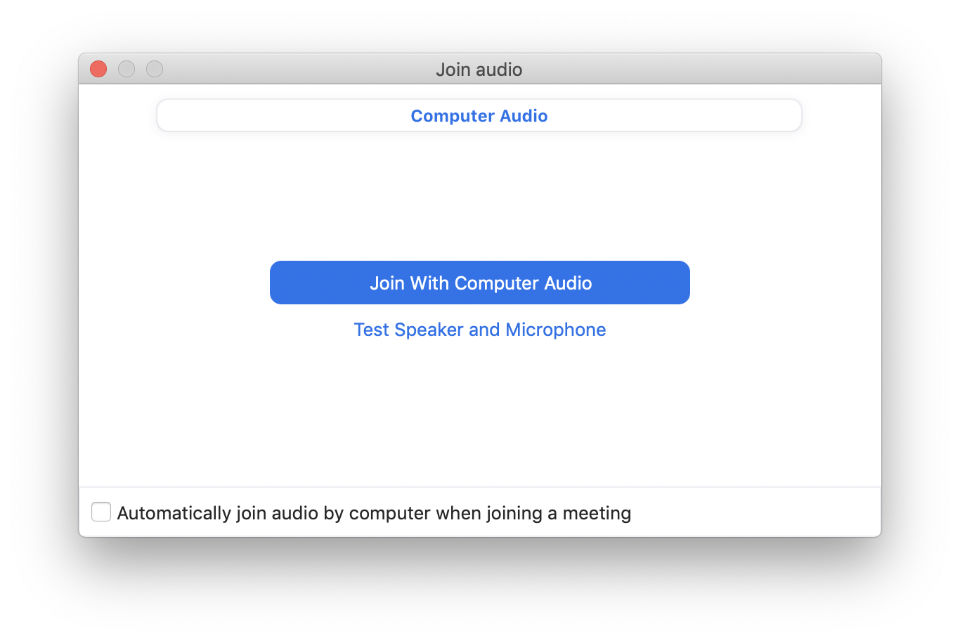Click Join With Computer Audio button
Viewport: 960px width, 641px height.
[x=479, y=283]
